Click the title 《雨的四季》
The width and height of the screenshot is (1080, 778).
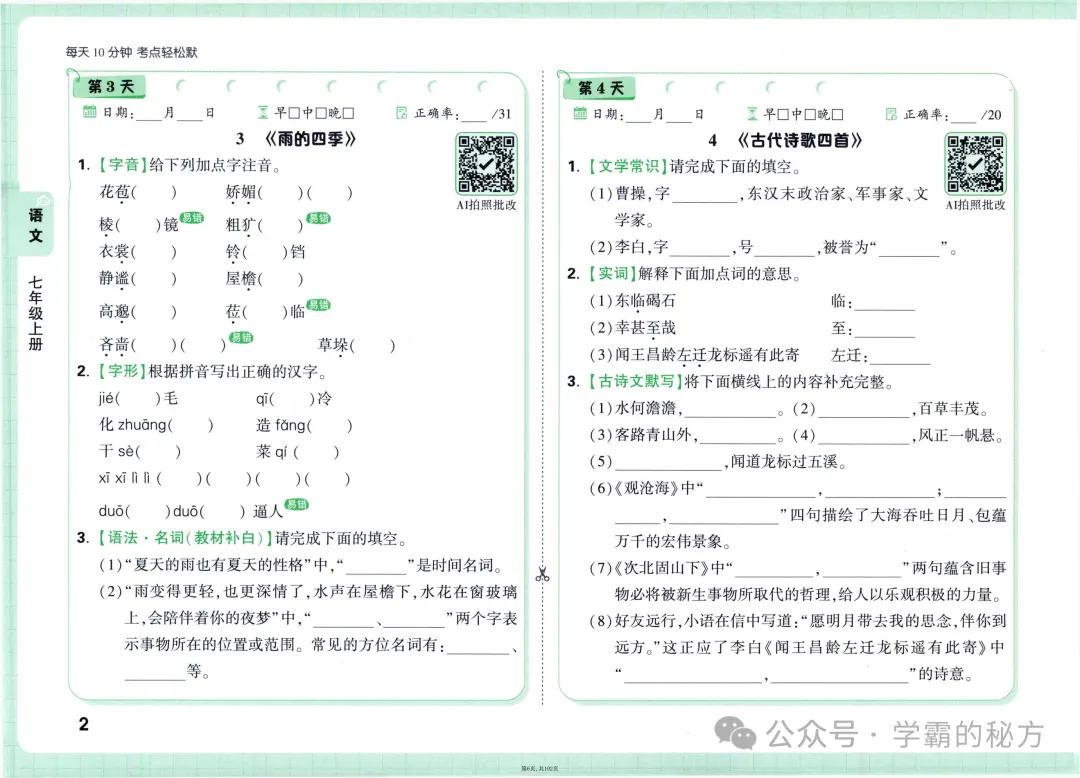tap(311, 139)
